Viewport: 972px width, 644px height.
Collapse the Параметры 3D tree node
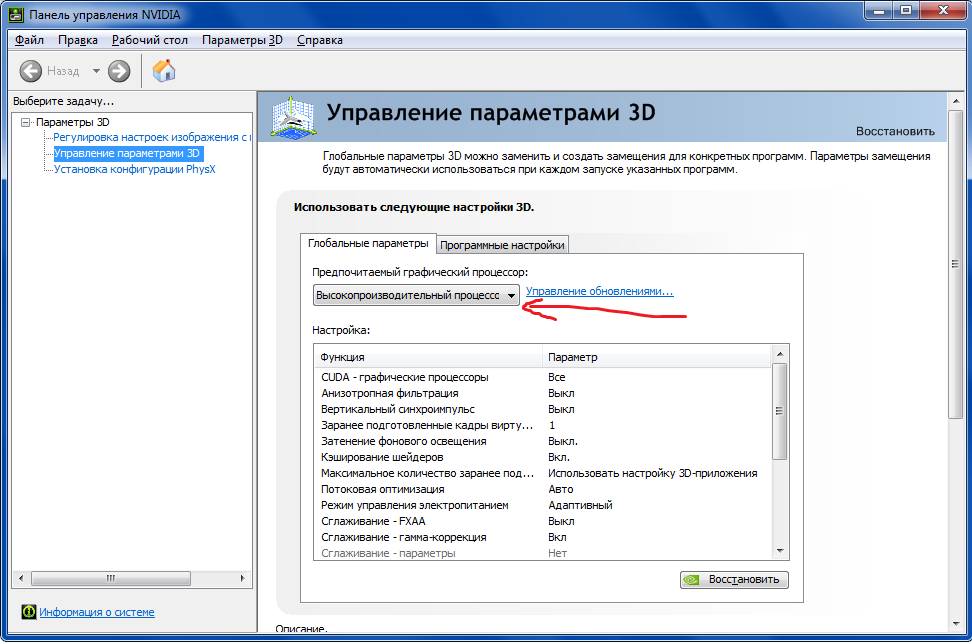[26, 122]
